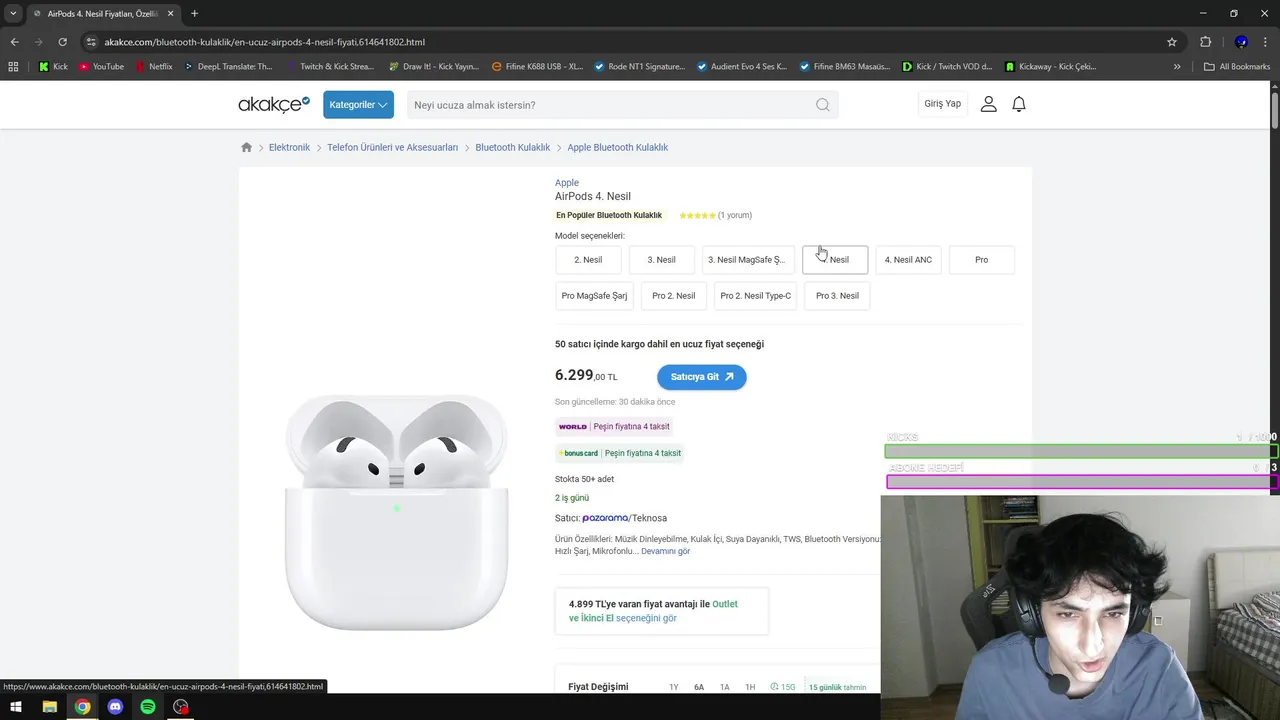Click the address bar URL
The height and width of the screenshot is (720, 1280).
click(265, 42)
